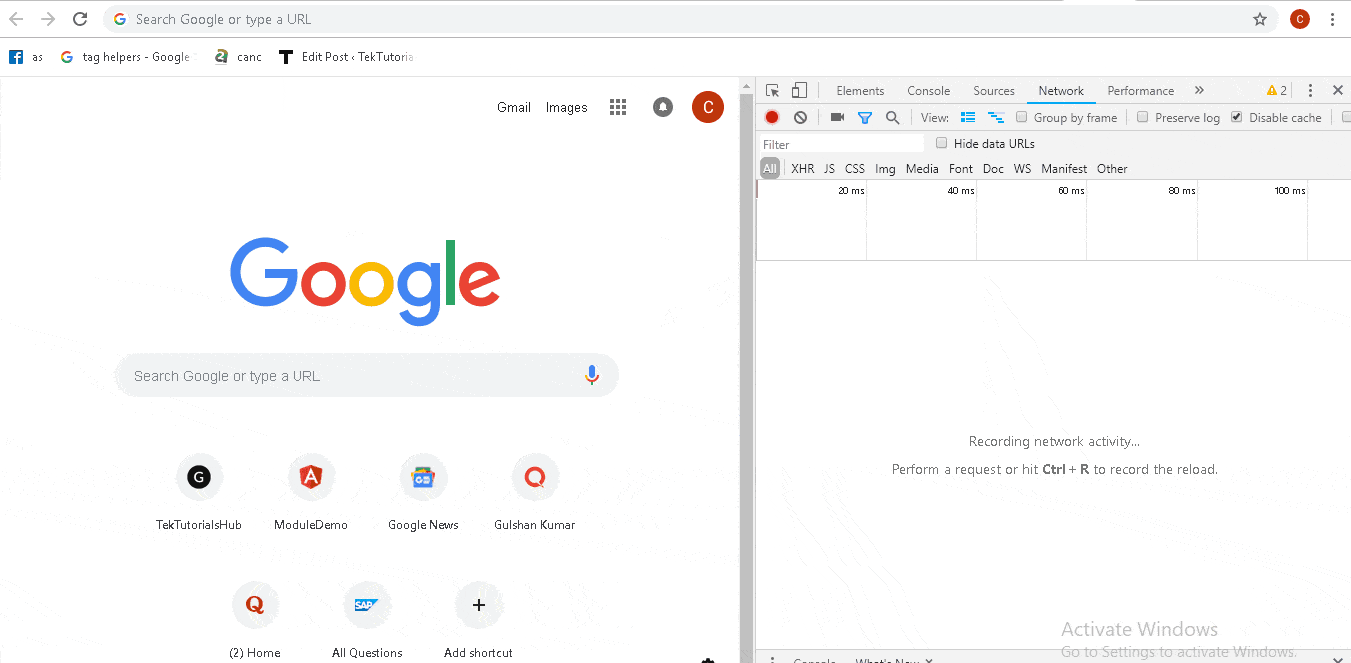The width and height of the screenshot is (1351, 663).
Task: Uncheck the Disable cache checkbox
Action: pyautogui.click(x=1237, y=117)
